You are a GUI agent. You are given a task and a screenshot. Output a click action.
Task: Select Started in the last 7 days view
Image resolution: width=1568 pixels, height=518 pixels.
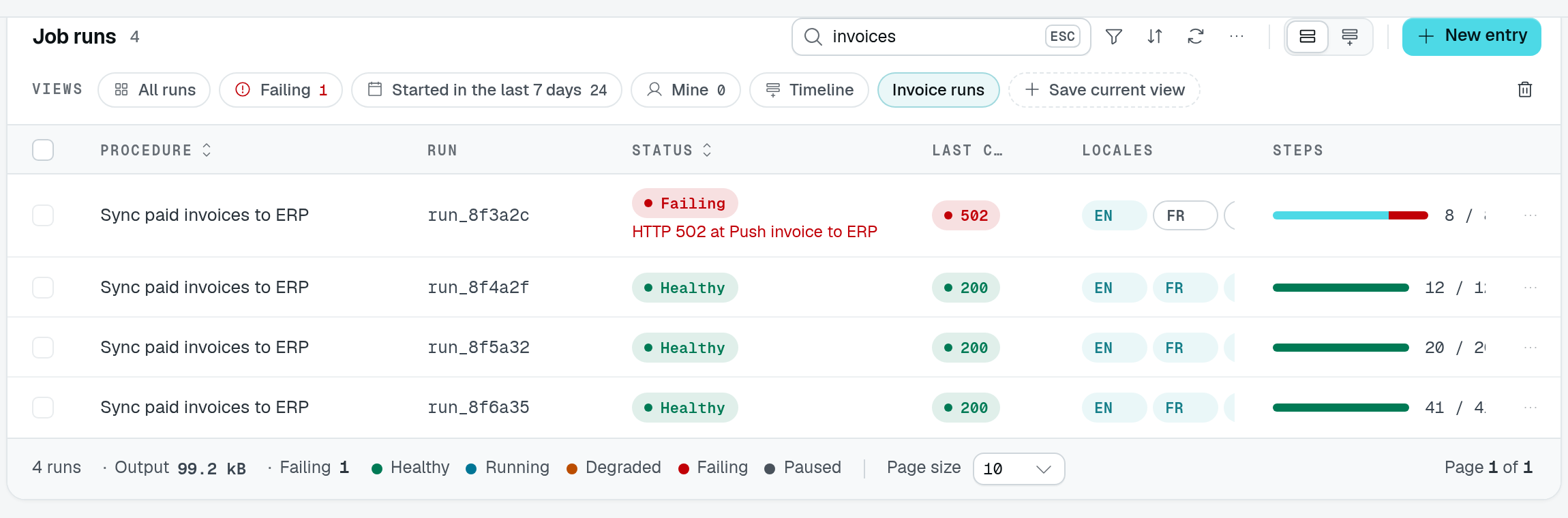487,90
